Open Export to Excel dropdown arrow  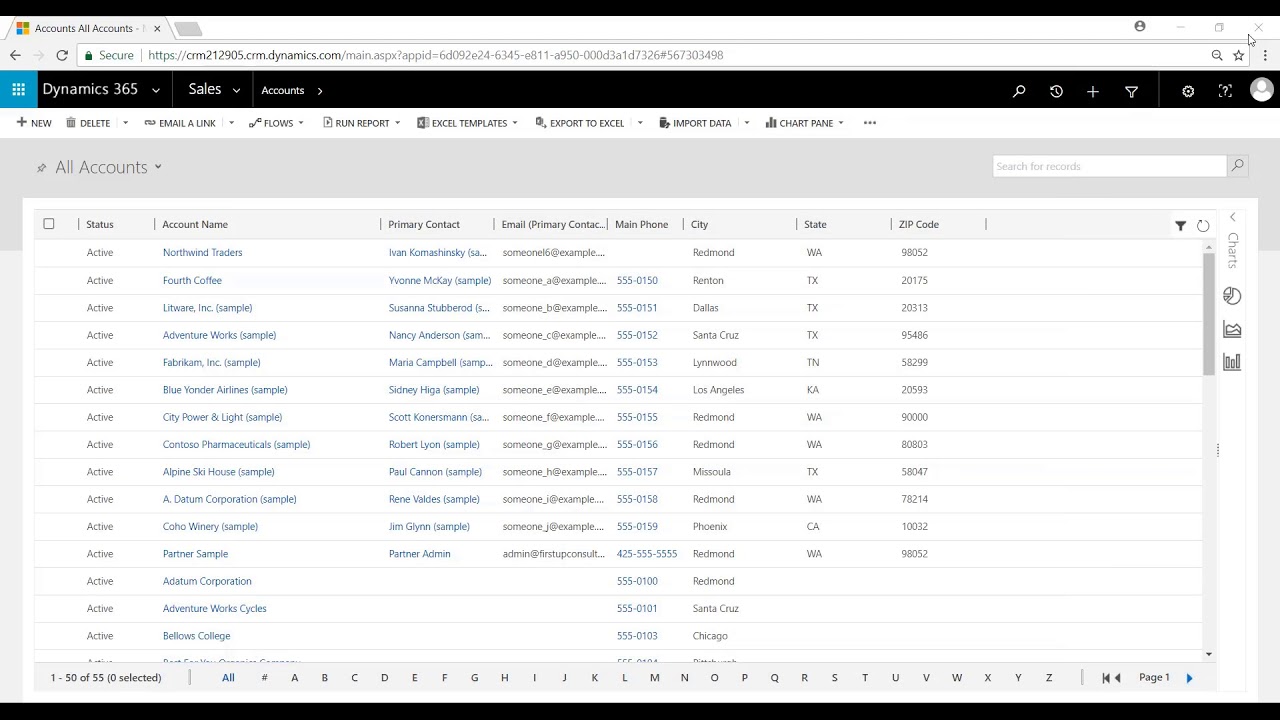[640, 123]
